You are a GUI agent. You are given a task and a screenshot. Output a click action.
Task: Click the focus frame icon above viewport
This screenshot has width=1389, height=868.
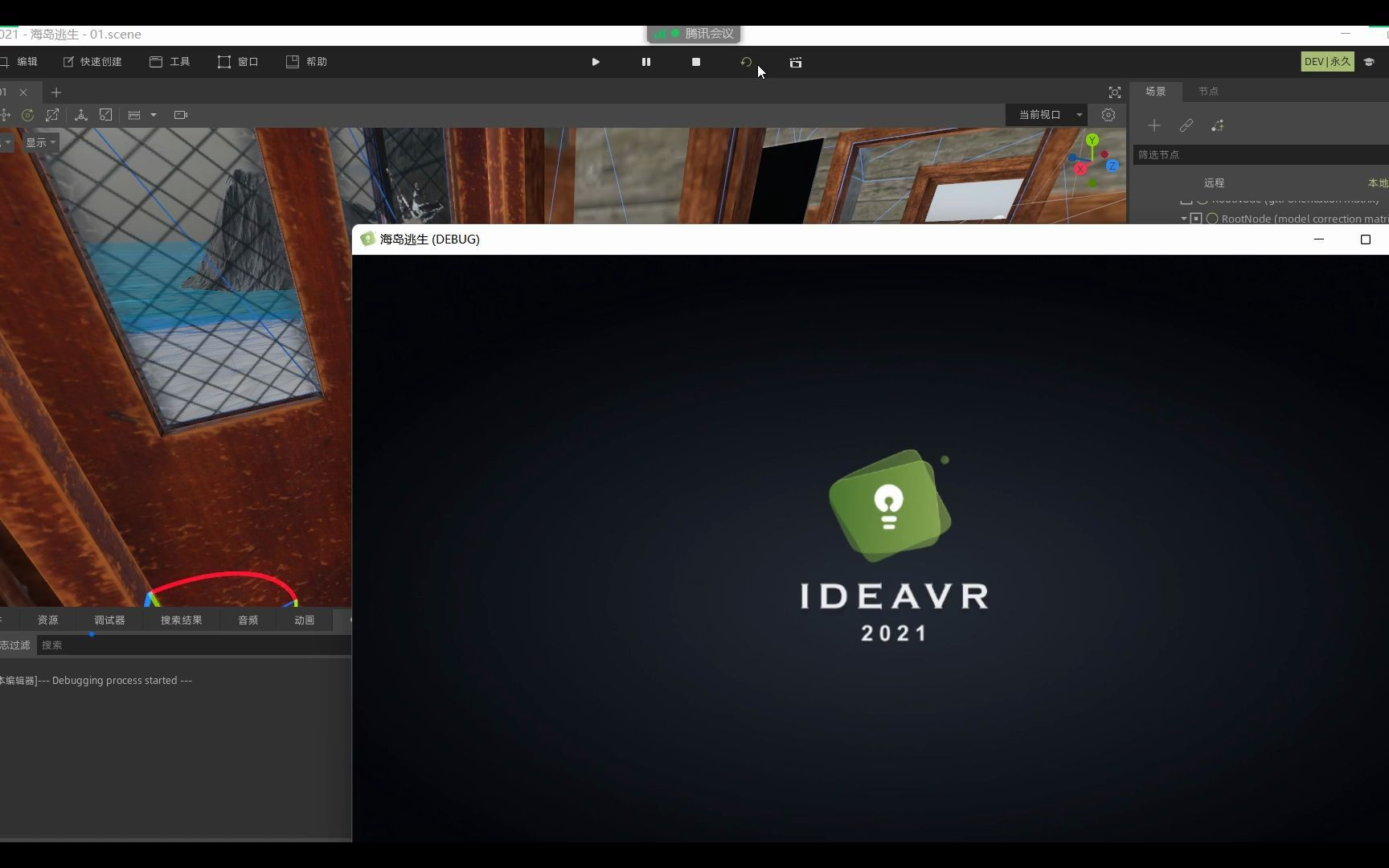[x=1115, y=92]
